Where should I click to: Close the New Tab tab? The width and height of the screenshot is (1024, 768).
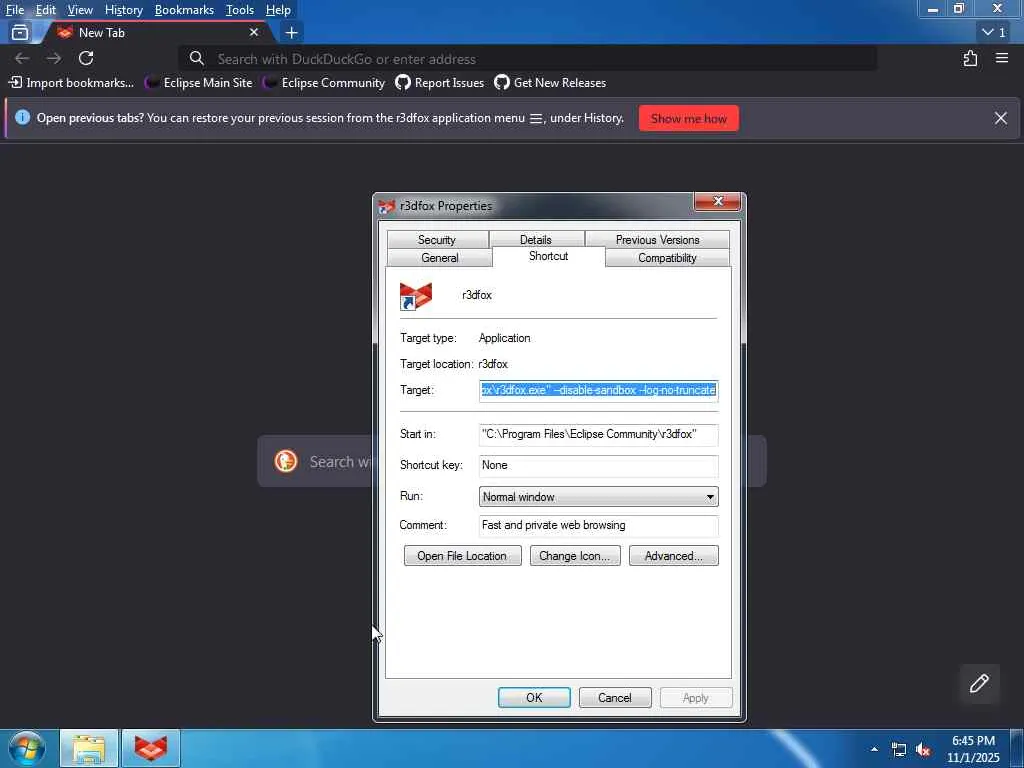point(254,32)
